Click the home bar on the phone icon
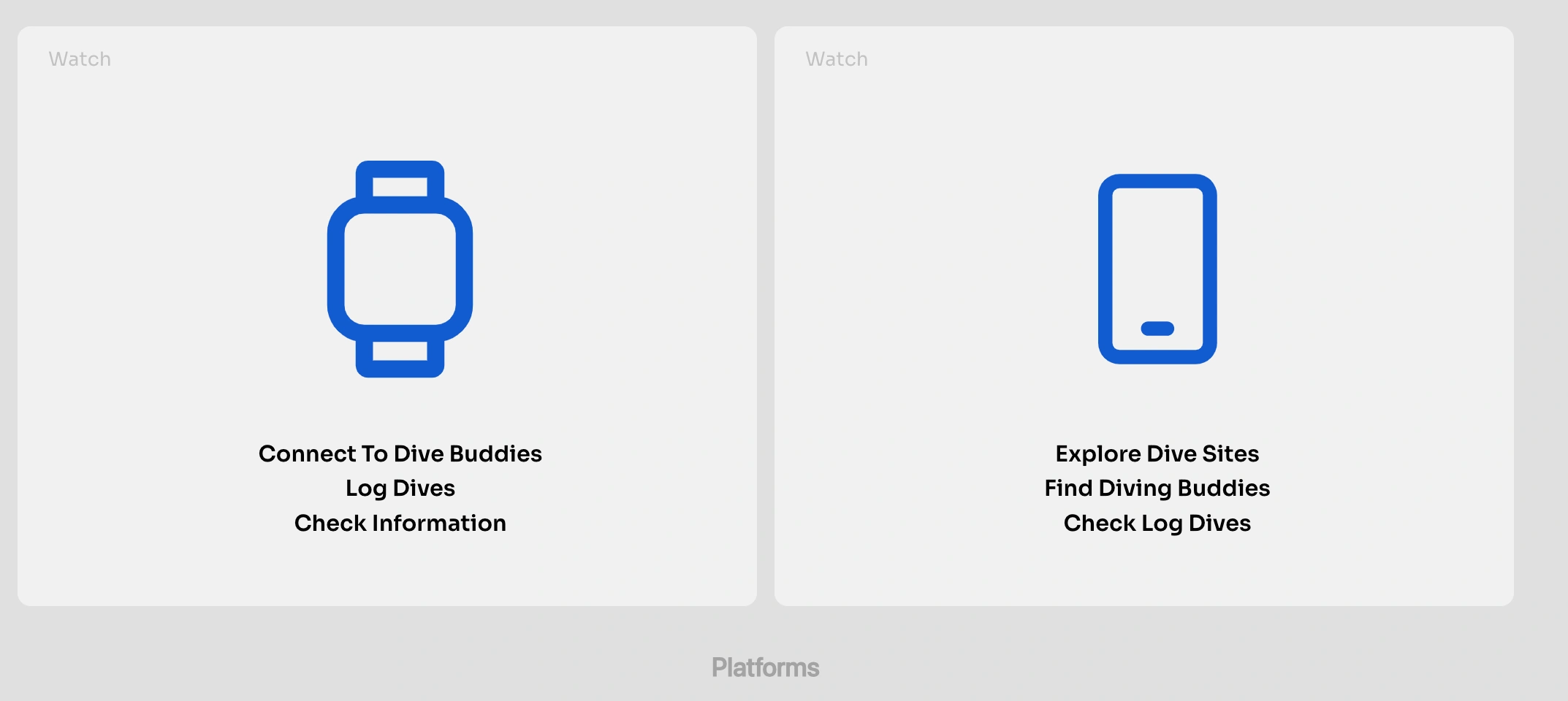This screenshot has height=701, width=1568. tap(1157, 329)
